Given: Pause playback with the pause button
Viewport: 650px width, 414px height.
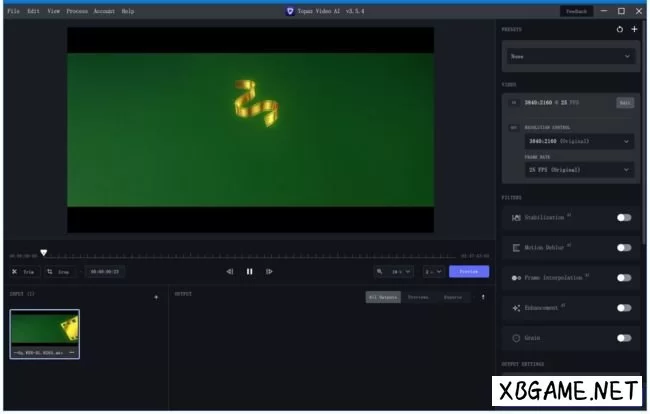Looking at the screenshot, I should [x=249, y=271].
